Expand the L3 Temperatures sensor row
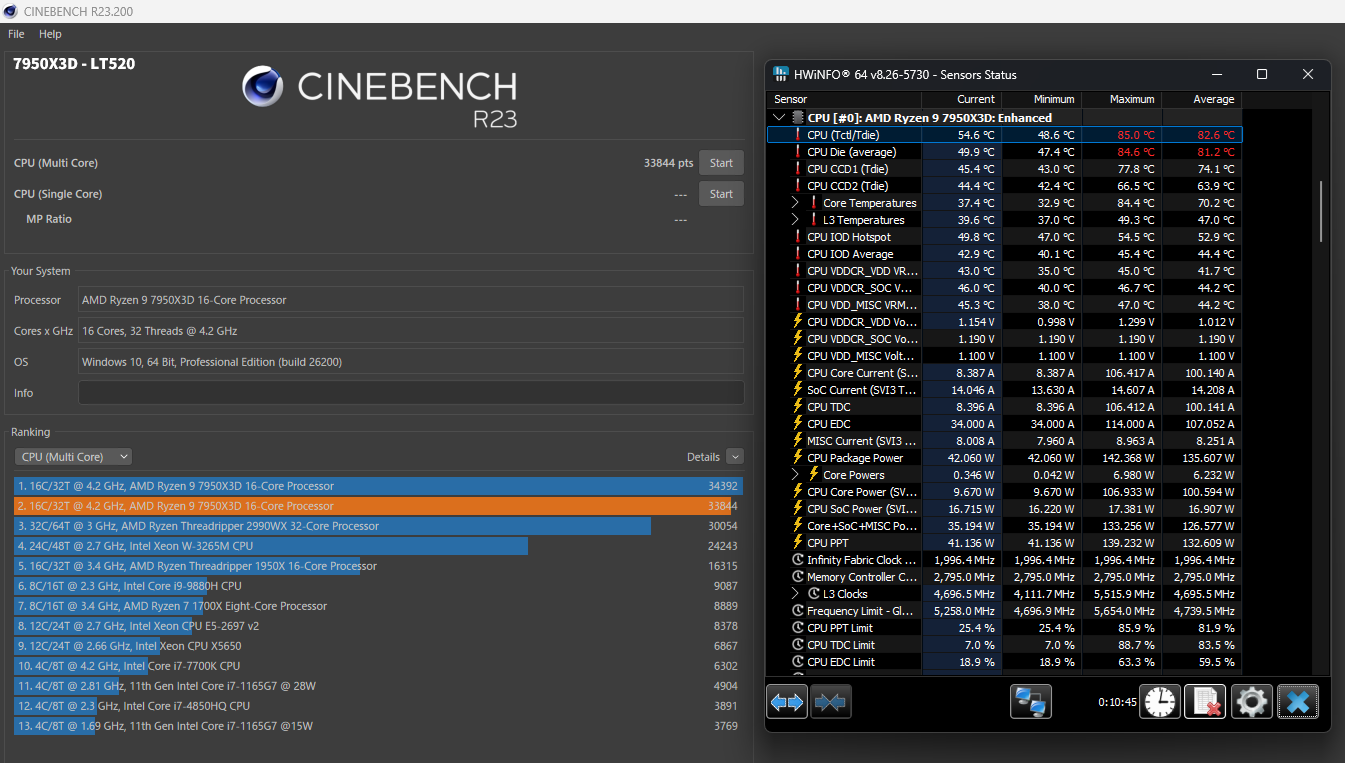This screenshot has height=763, width=1345. pos(796,220)
